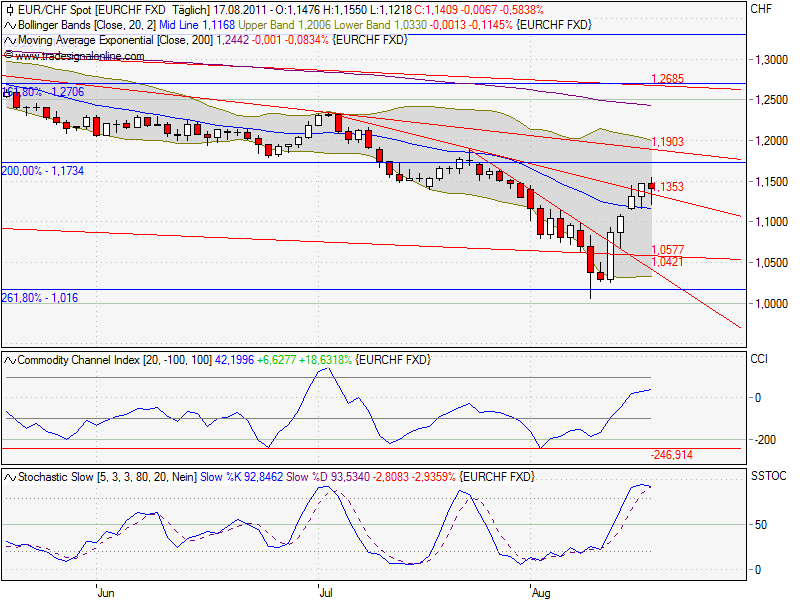Click the Mid Line 1,1168 value

tap(197, 25)
